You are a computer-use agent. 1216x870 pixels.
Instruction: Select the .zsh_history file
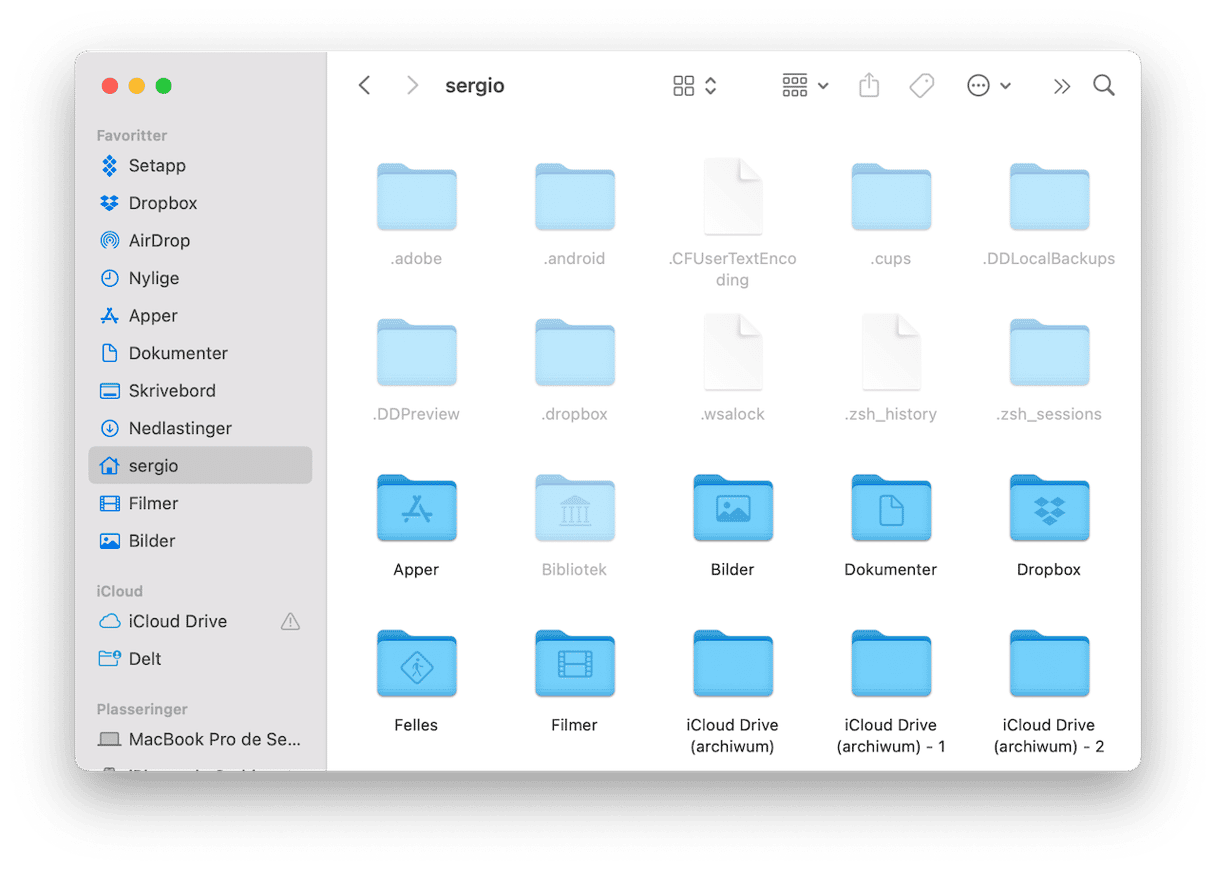[x=891, y=352]
